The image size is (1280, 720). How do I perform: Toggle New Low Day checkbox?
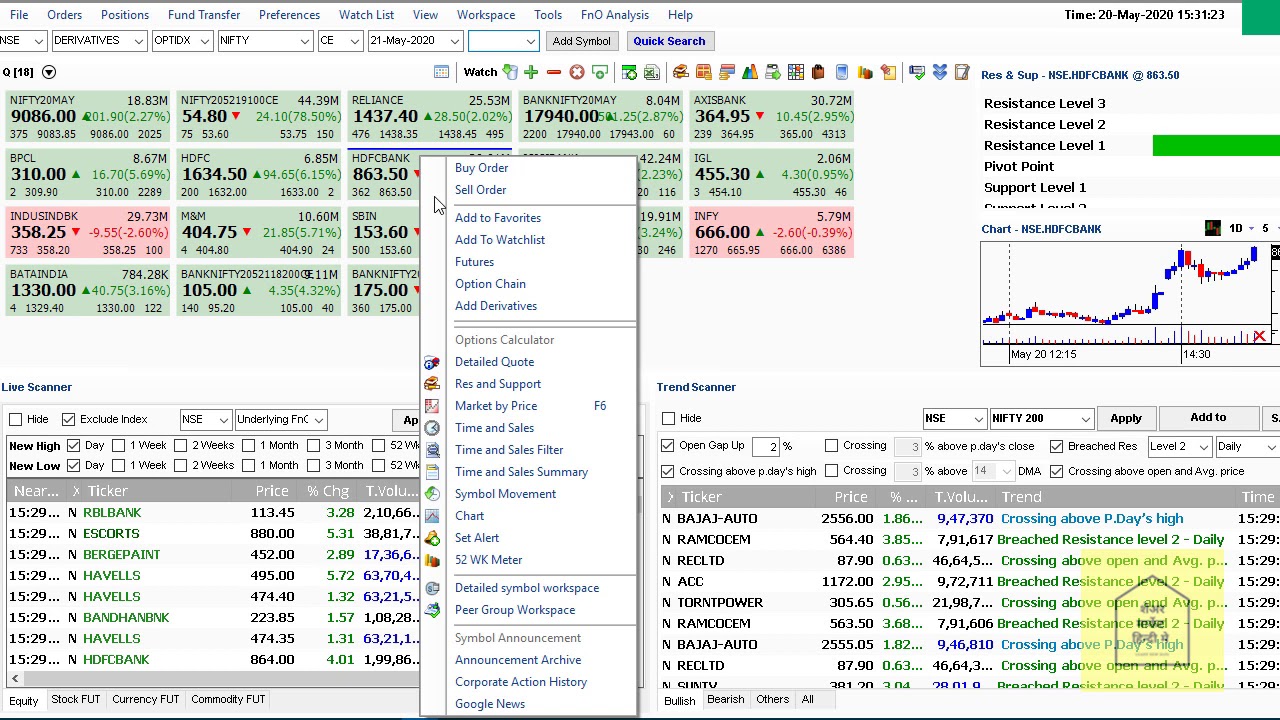point(74,465)
